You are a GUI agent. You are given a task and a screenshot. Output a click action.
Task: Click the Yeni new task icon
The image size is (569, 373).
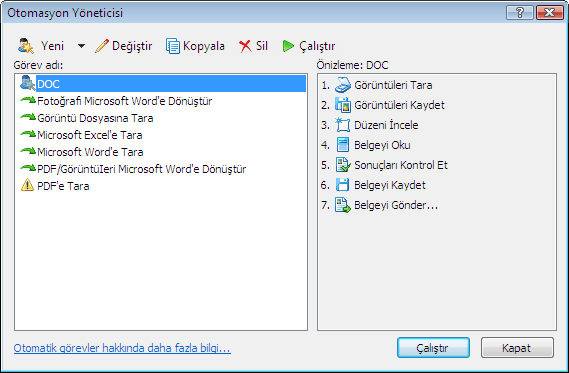click(25, 46)
